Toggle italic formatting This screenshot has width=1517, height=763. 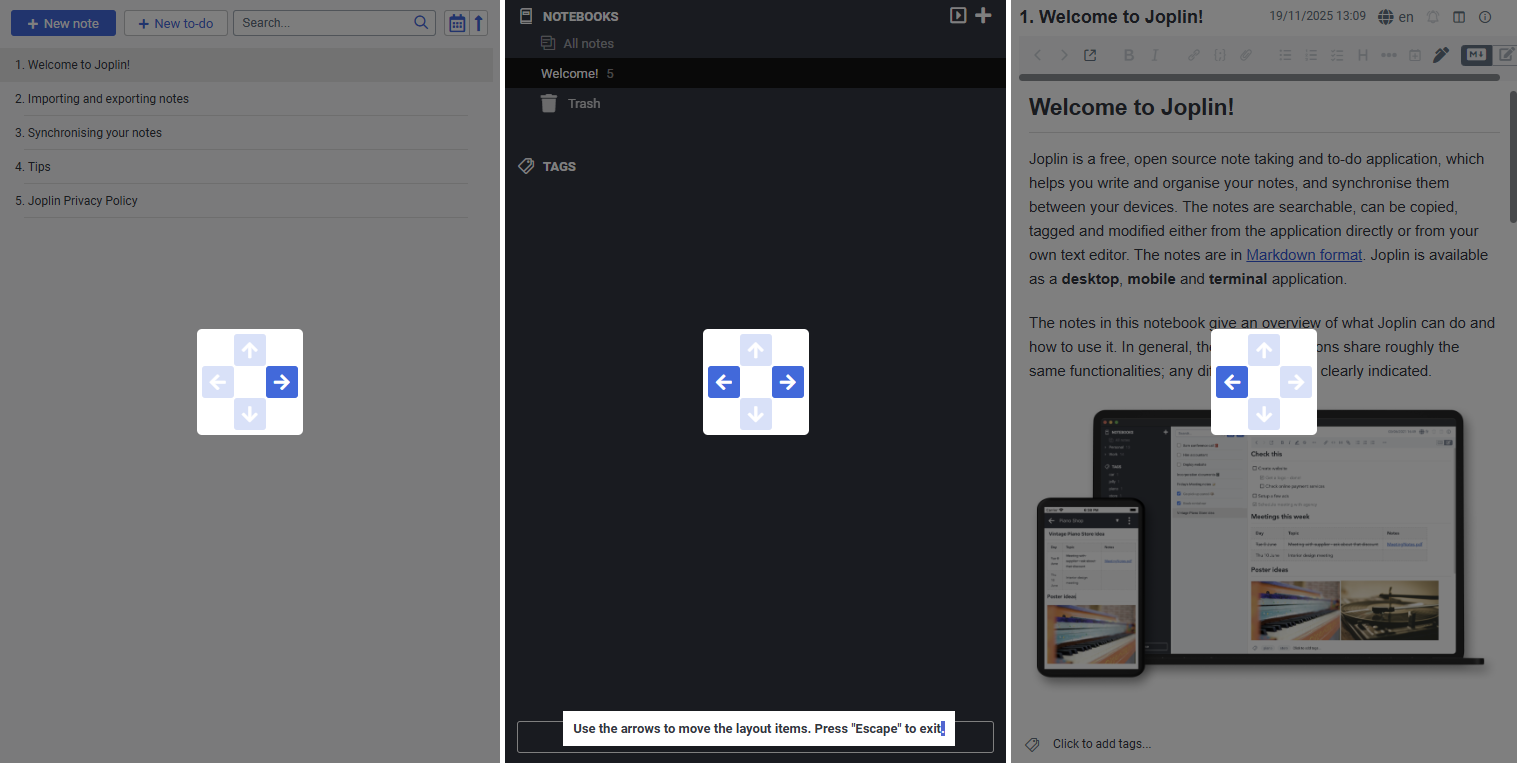coord(1155,55)
